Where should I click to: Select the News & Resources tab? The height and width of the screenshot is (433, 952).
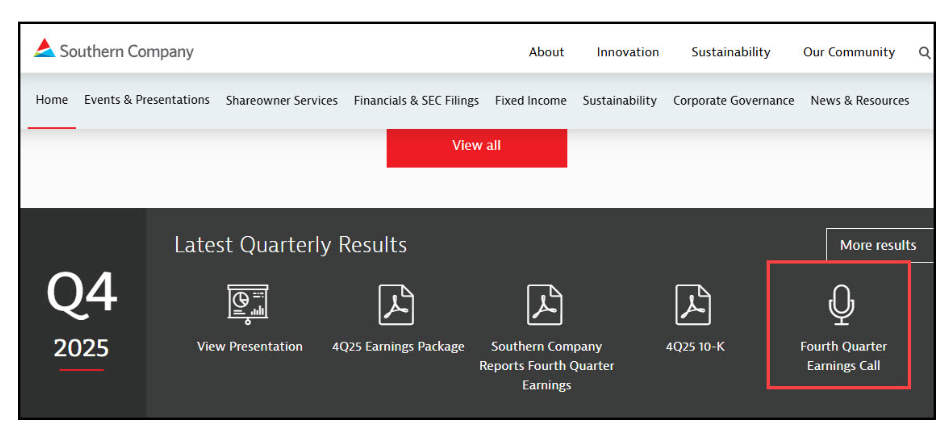(859, 101)
